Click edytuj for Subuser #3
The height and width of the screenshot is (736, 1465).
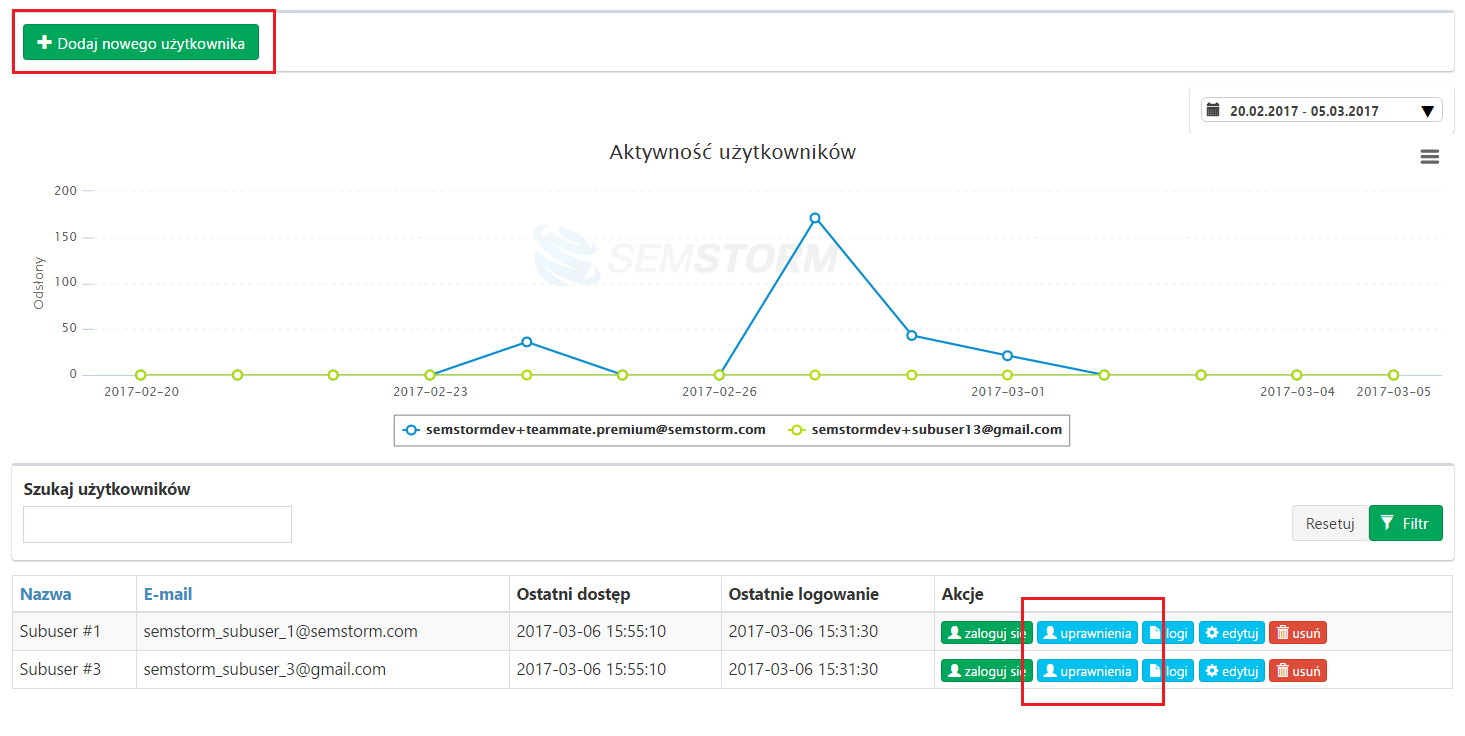[1231, 671]
